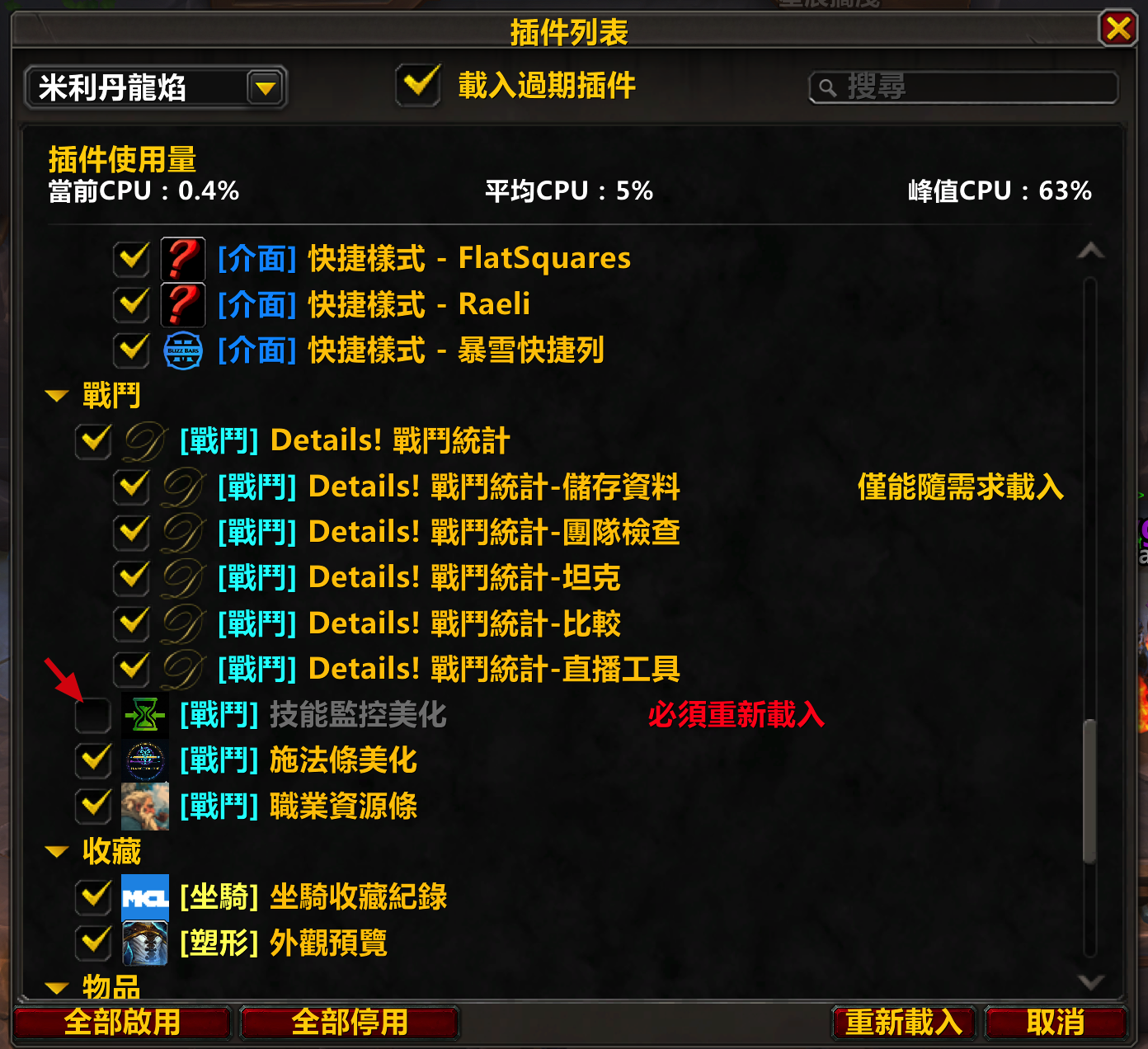Open the 米利丹龍焰 character dropdown
This screenshot has width=1148, height=1049.
pyautogui.click(x=266, y=87)
